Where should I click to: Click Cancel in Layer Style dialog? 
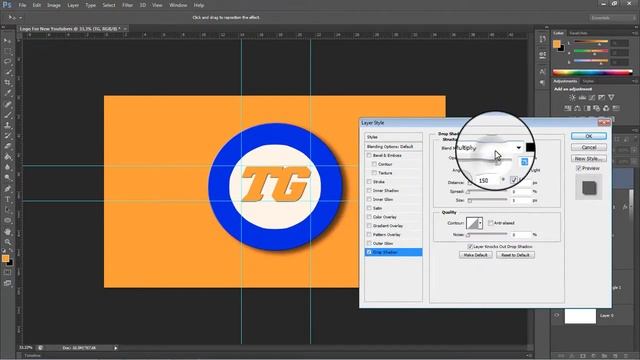tap(589, 147)
